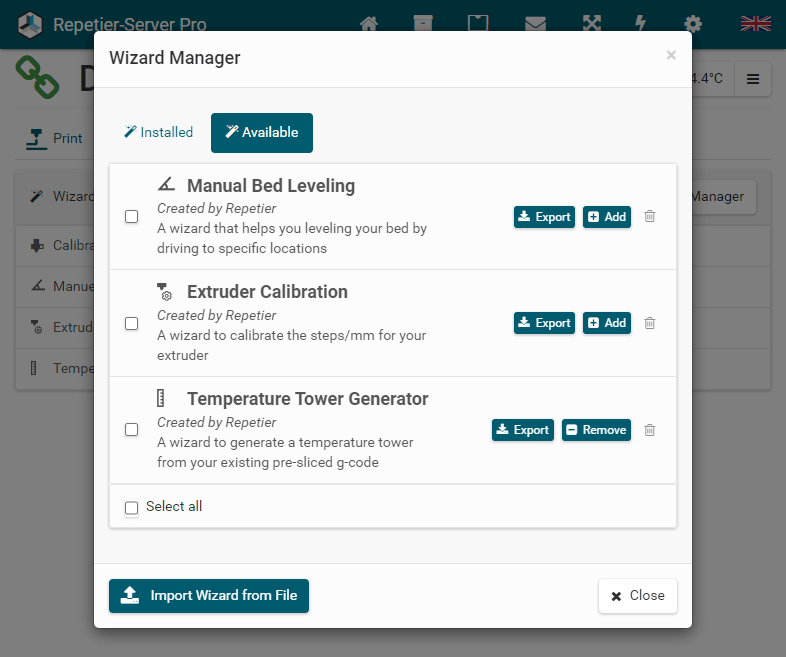
Task: Click the green chain link connection icon
Action: tap(38, 77)
